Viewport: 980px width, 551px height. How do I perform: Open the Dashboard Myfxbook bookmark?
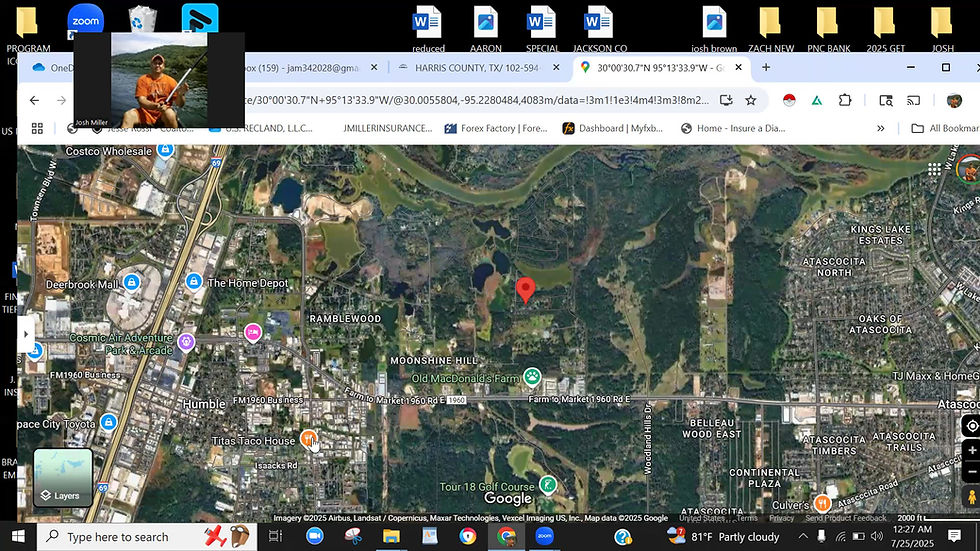click(613, 128)
